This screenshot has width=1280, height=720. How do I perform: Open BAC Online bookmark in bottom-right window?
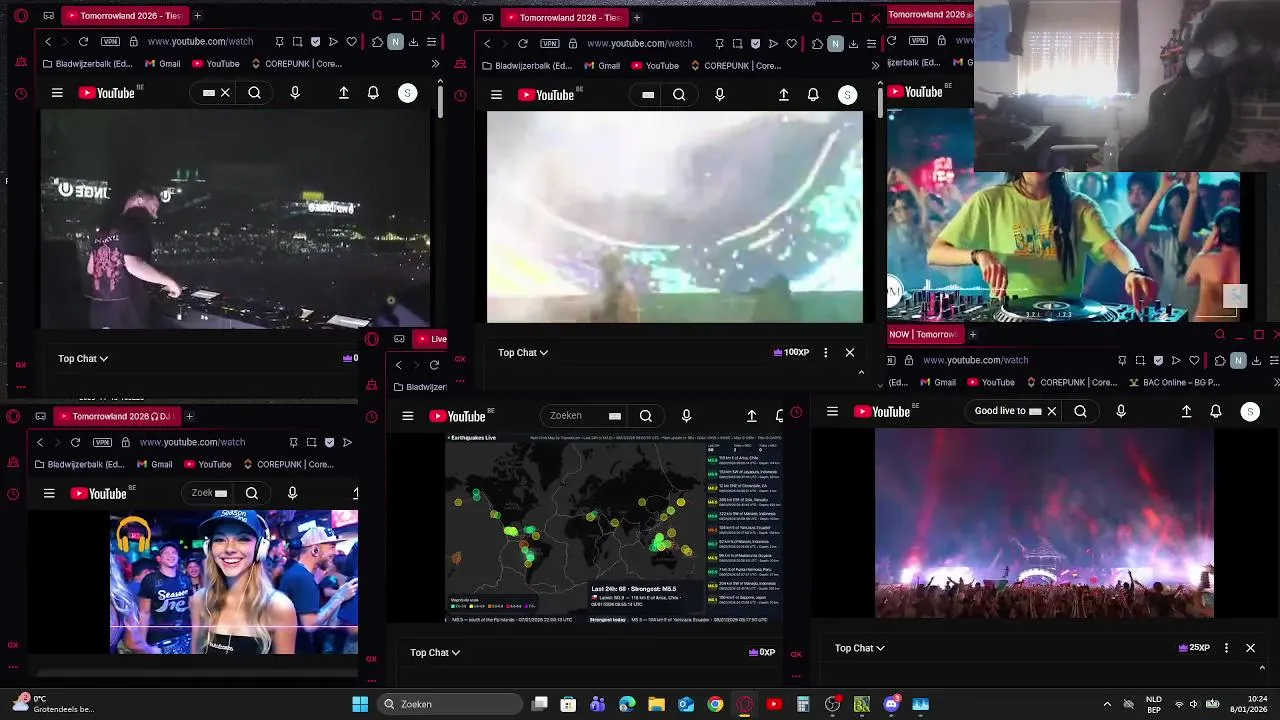point(1174,382)
